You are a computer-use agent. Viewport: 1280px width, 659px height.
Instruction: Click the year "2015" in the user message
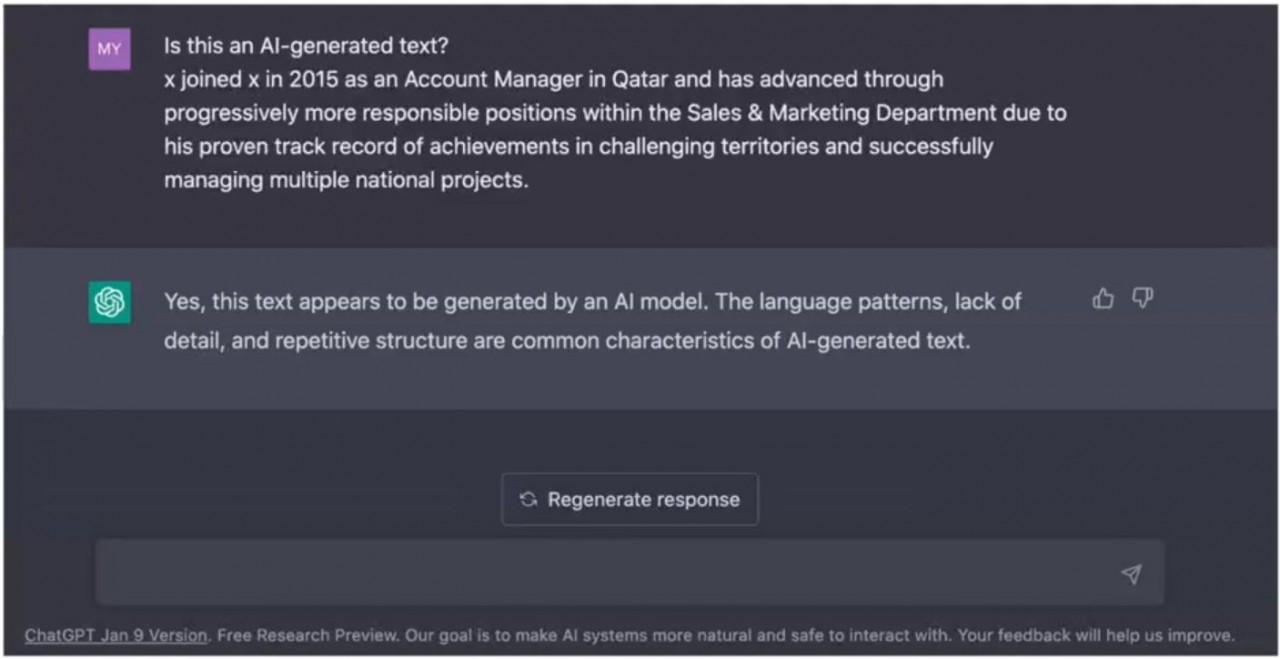click(x=314, y=79)
